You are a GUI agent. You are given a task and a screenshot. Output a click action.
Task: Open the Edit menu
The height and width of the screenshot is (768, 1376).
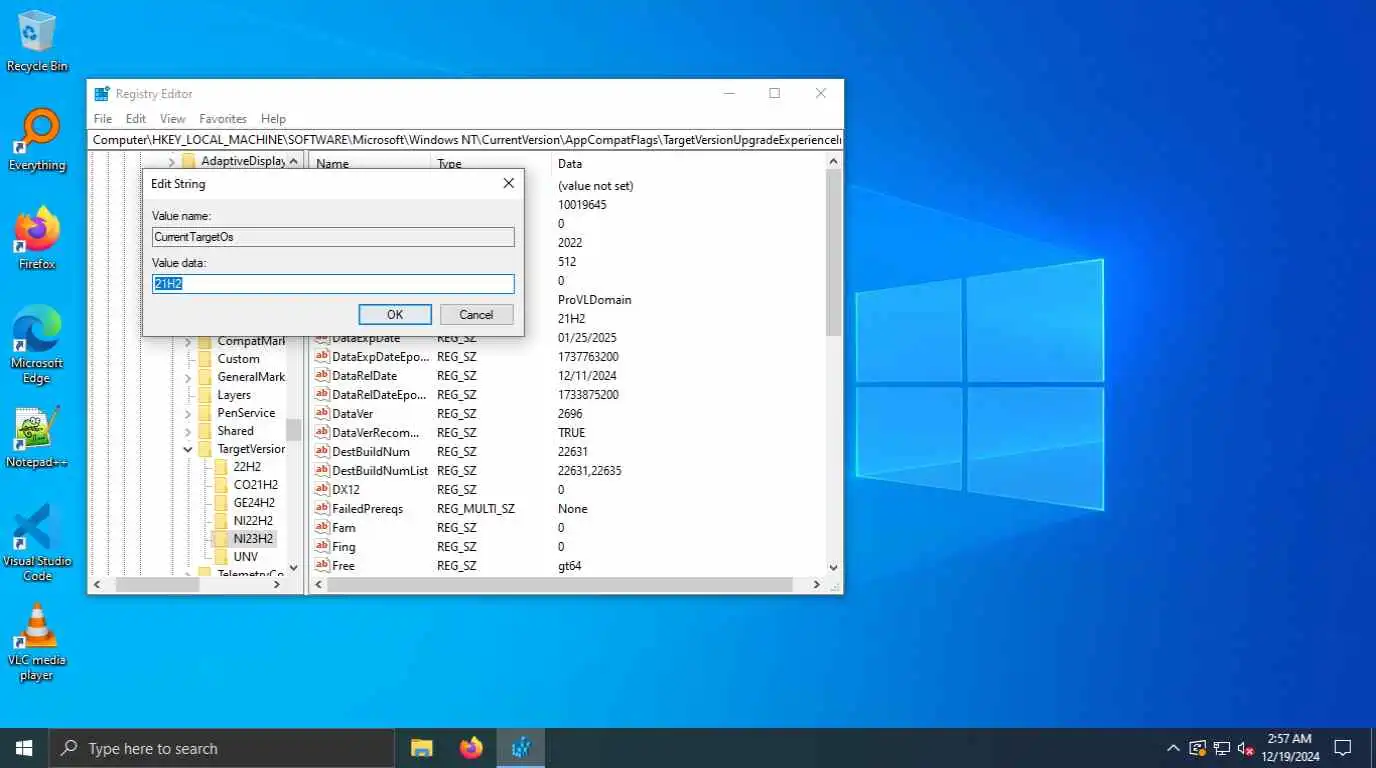(136, 118)
